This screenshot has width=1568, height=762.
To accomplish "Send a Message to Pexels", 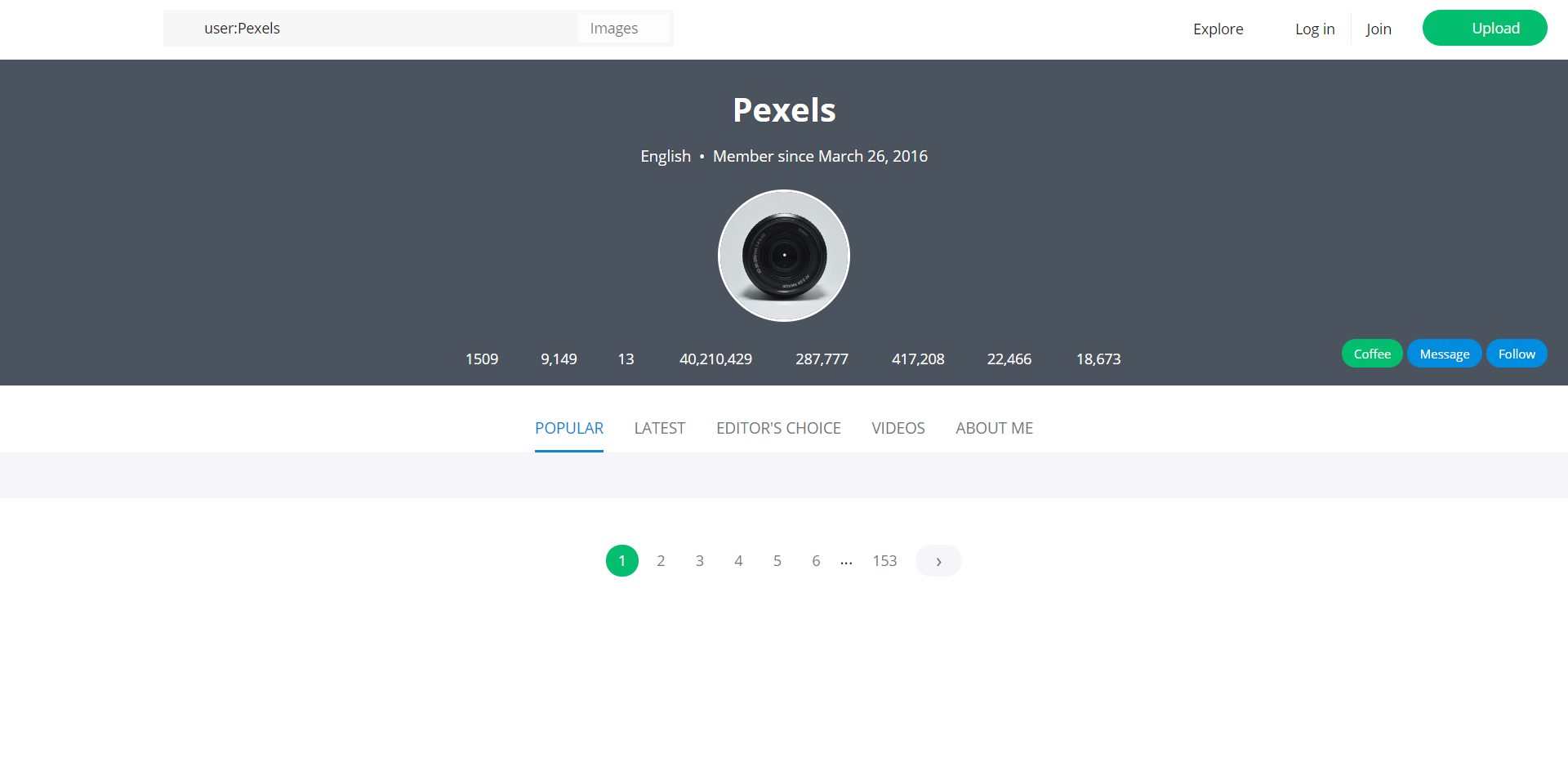I will 1444,353.
